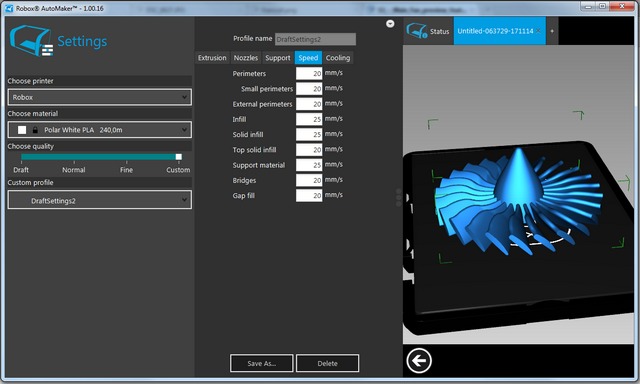Select the Speed tab

(308, 58)
